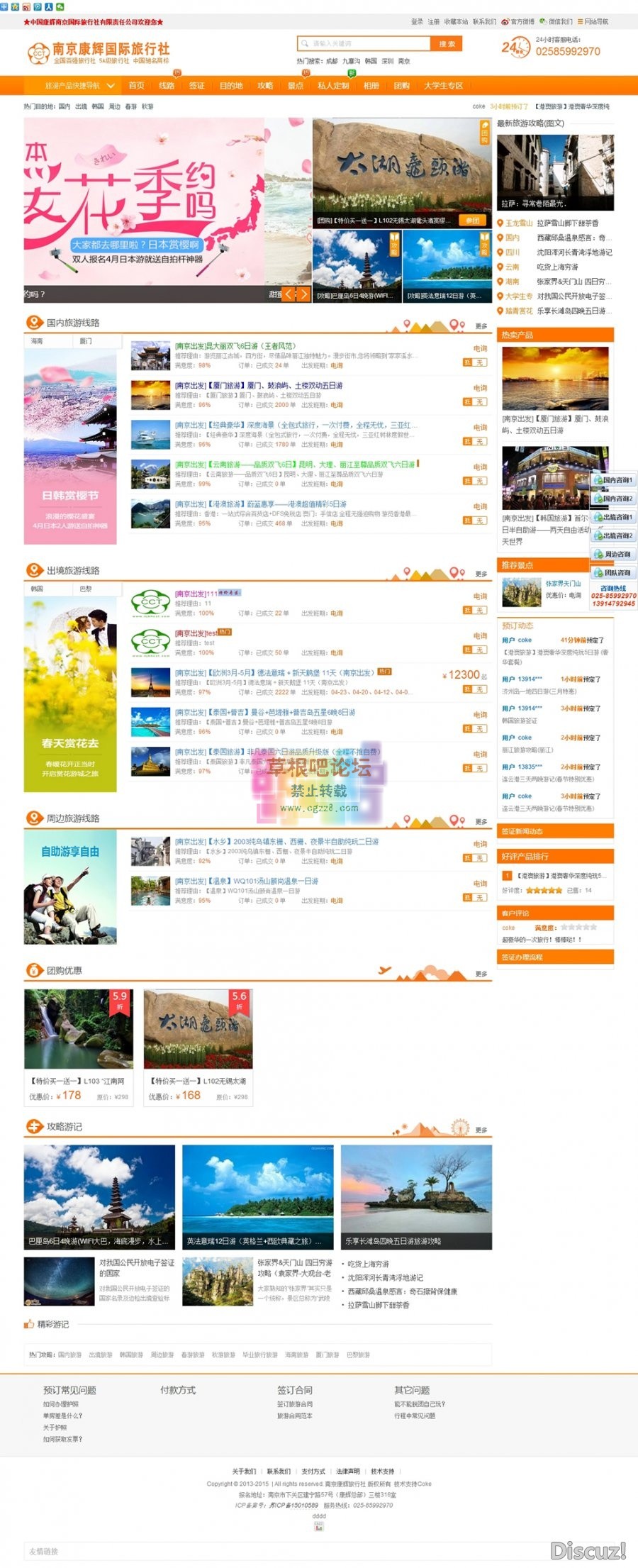
Task: Click the Nanjing Kanghui travel agency logo
Action: tap(99, 52)
